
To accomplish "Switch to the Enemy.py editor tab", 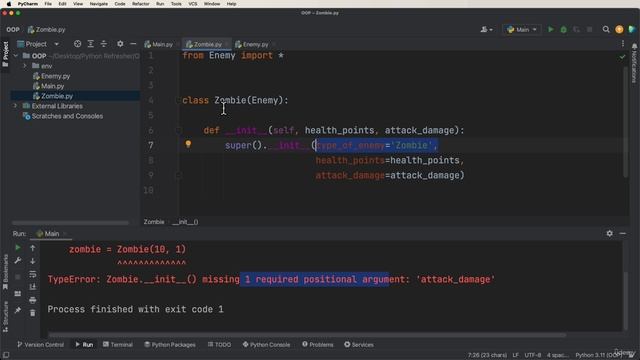I will [x=252, y=44].
